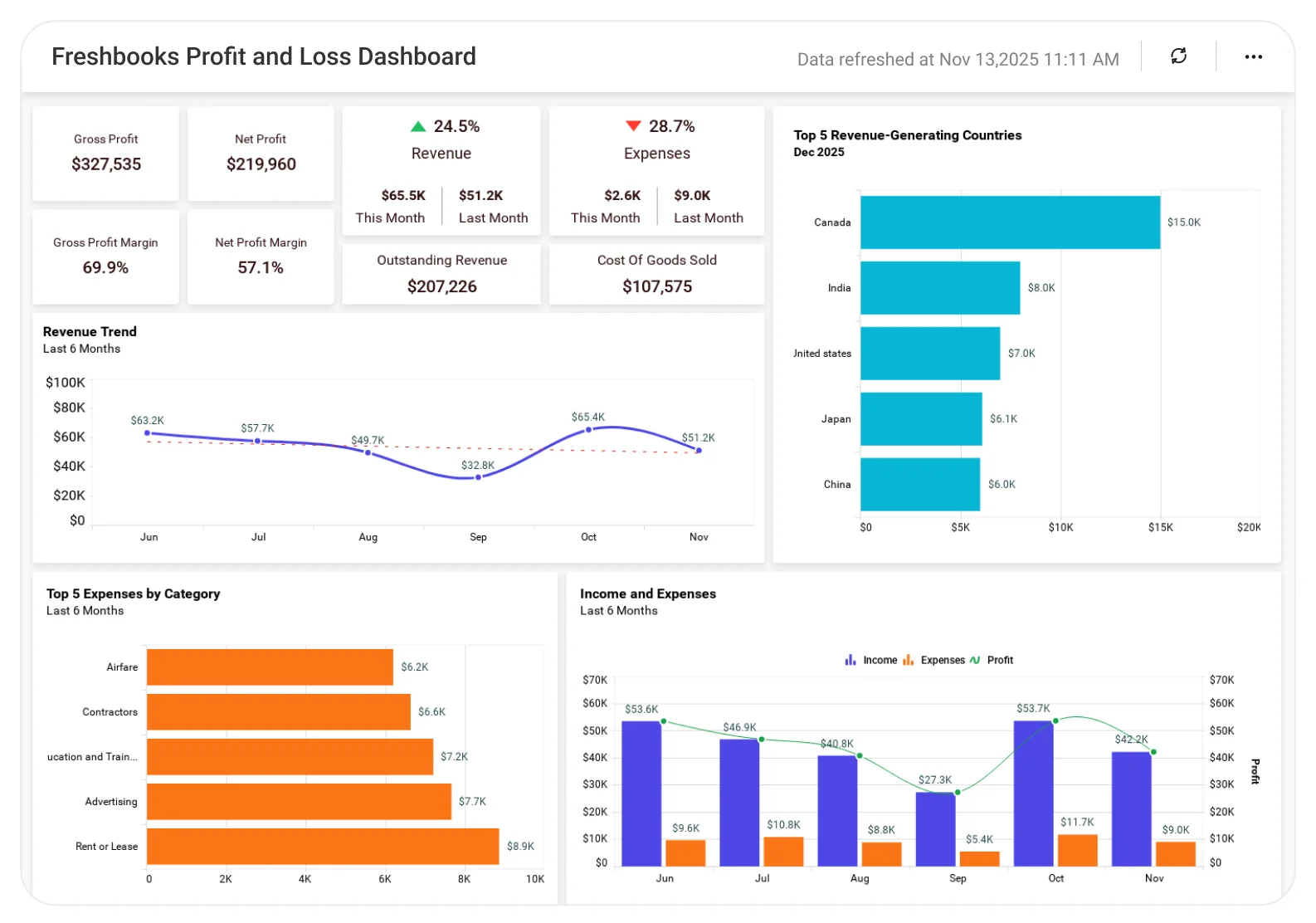Toggle the Expenses legend icon
Image resolution: width=1316 pixels, height=923 pixels.
908,660
